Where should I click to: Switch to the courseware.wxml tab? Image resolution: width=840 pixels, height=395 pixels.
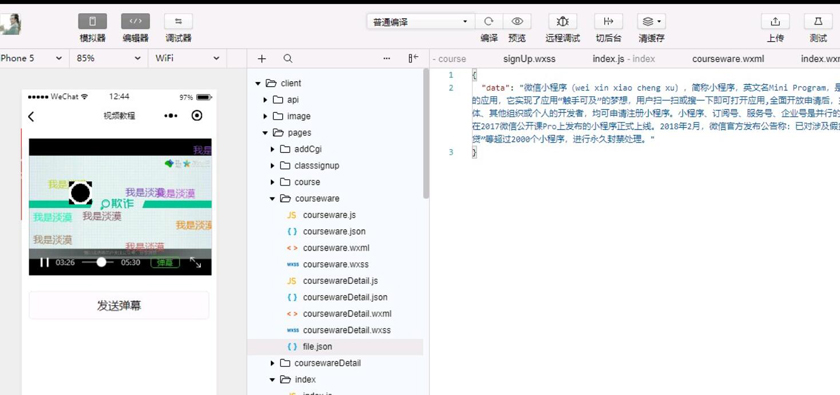pos(728,59)
